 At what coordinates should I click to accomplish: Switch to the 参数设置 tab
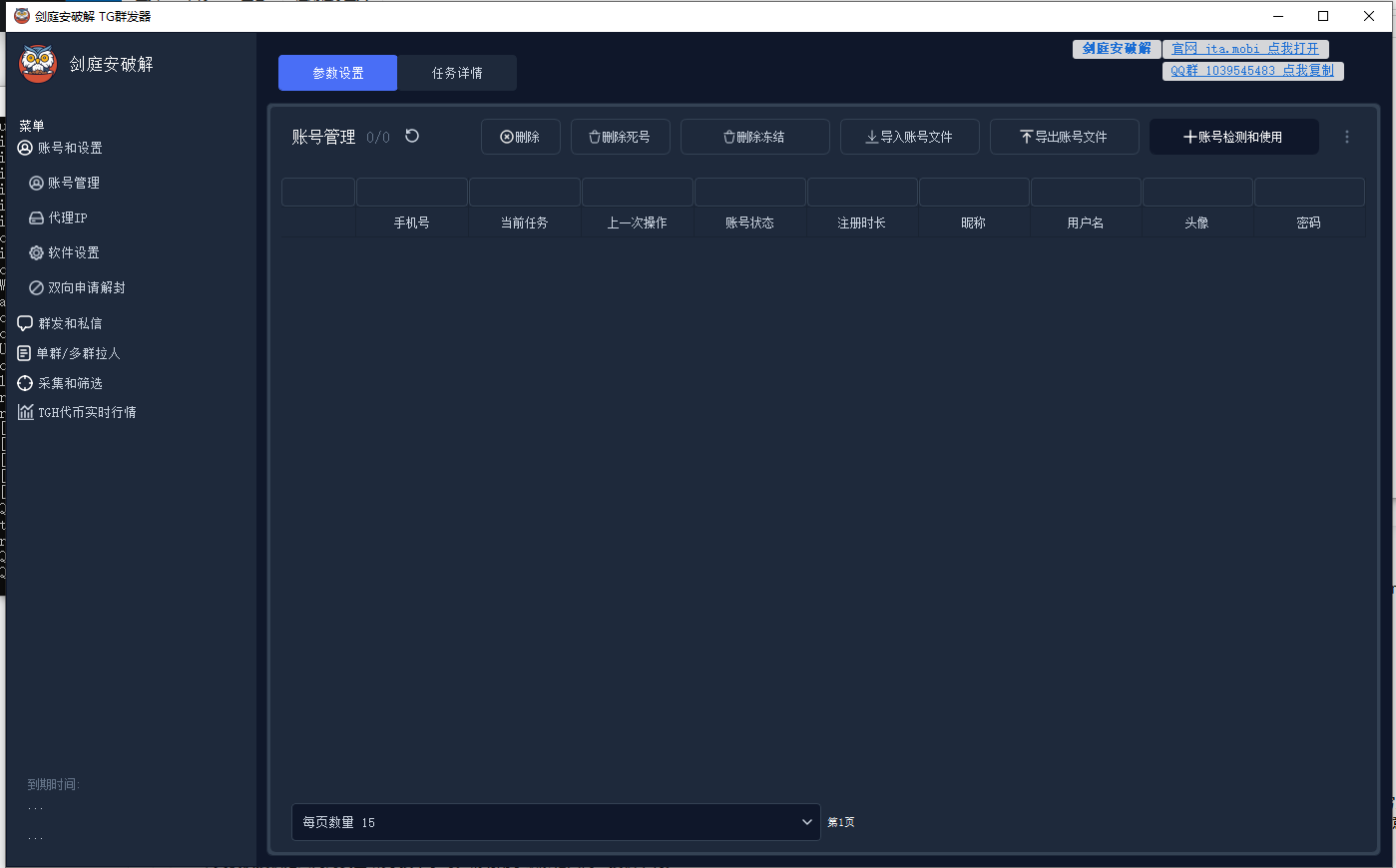point(337,73)
